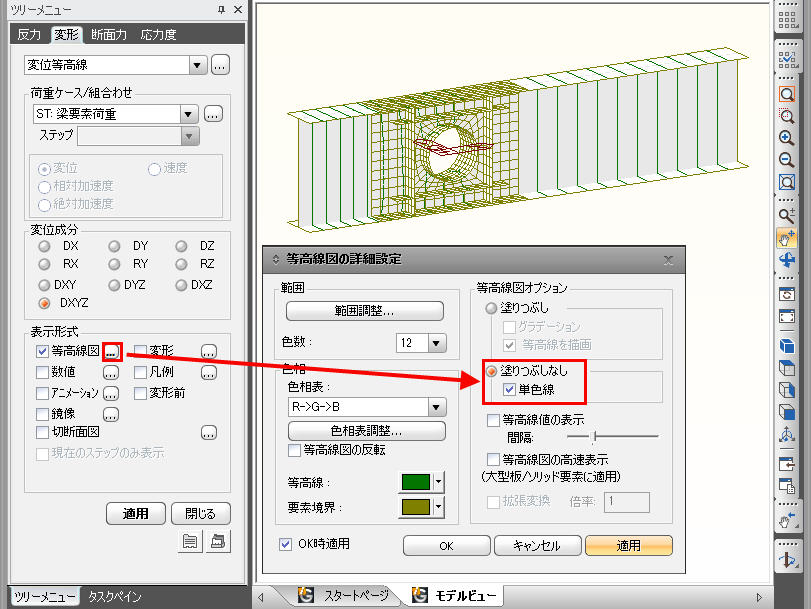Open contour details button beside 等高線図

[112, 352]
